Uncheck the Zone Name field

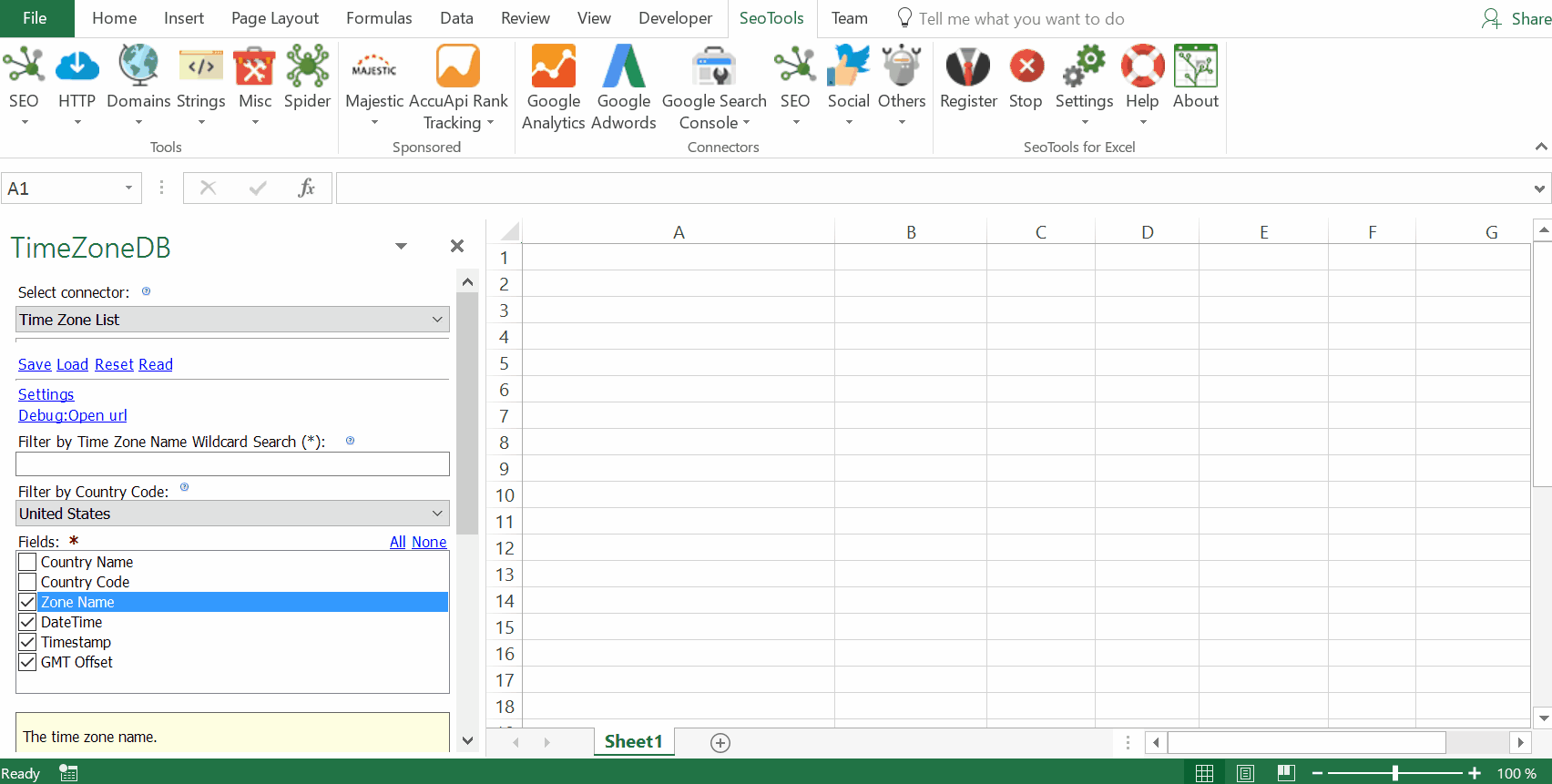point(27,602)
